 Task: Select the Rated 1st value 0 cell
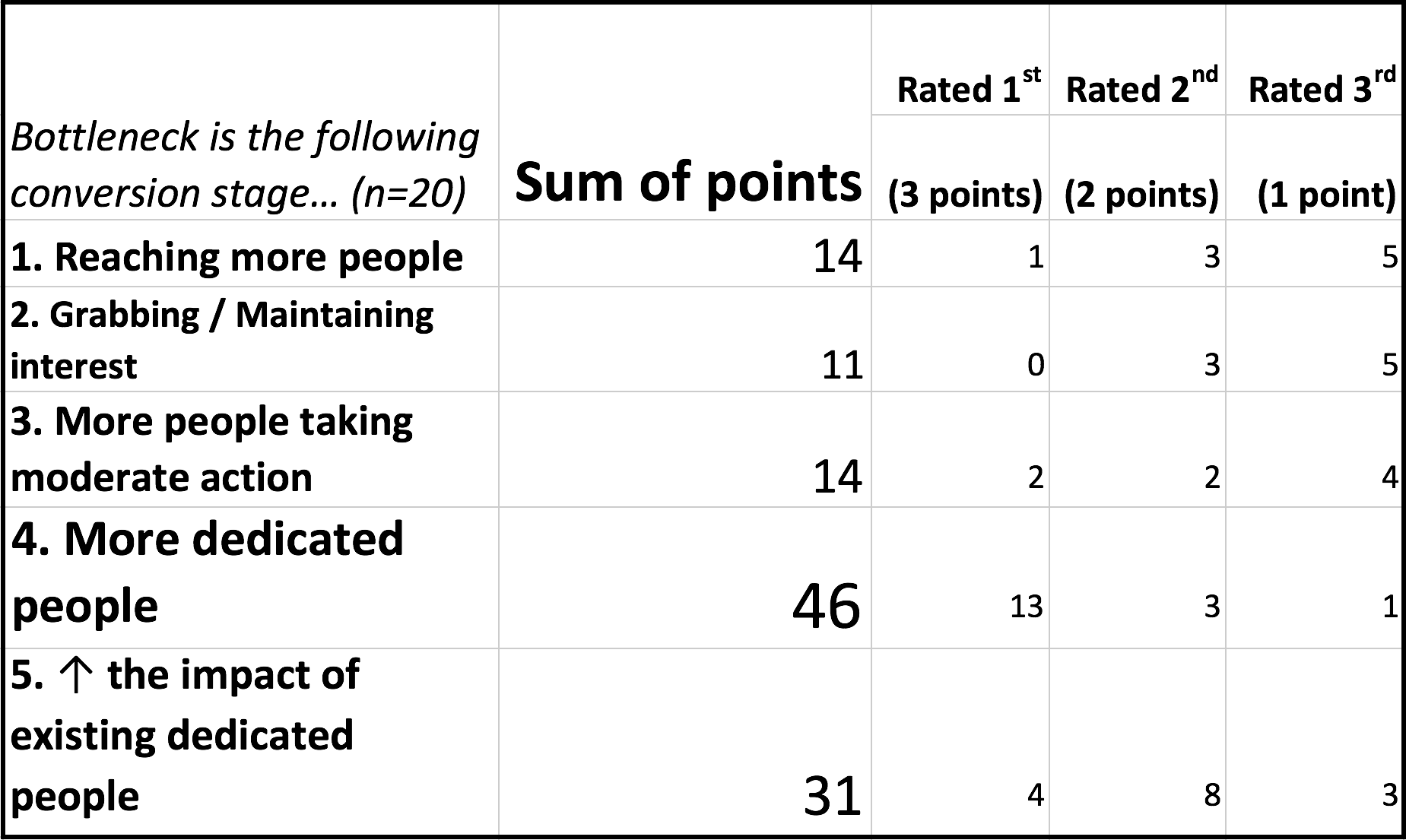960,340
